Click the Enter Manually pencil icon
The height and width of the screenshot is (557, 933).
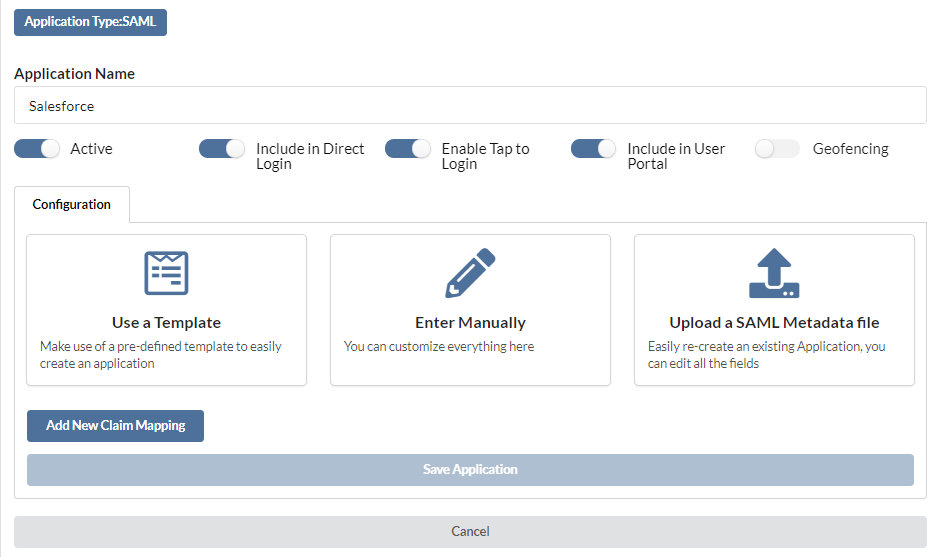pos(470,273)
